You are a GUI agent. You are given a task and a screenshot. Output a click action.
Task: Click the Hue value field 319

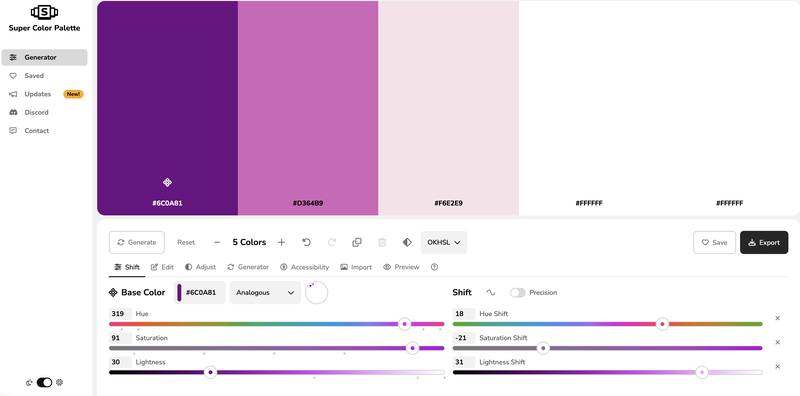120,314
